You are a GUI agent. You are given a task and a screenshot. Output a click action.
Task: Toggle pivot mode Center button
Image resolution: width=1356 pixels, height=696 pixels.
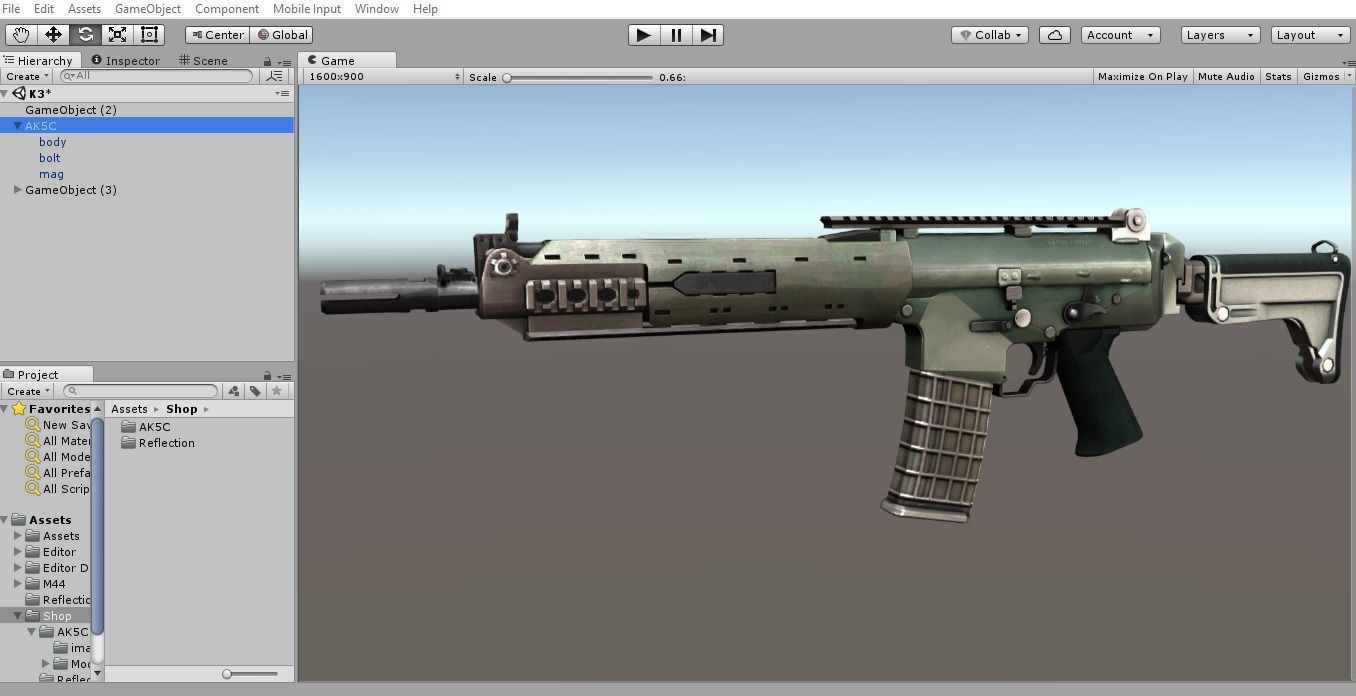pos(217,34)
